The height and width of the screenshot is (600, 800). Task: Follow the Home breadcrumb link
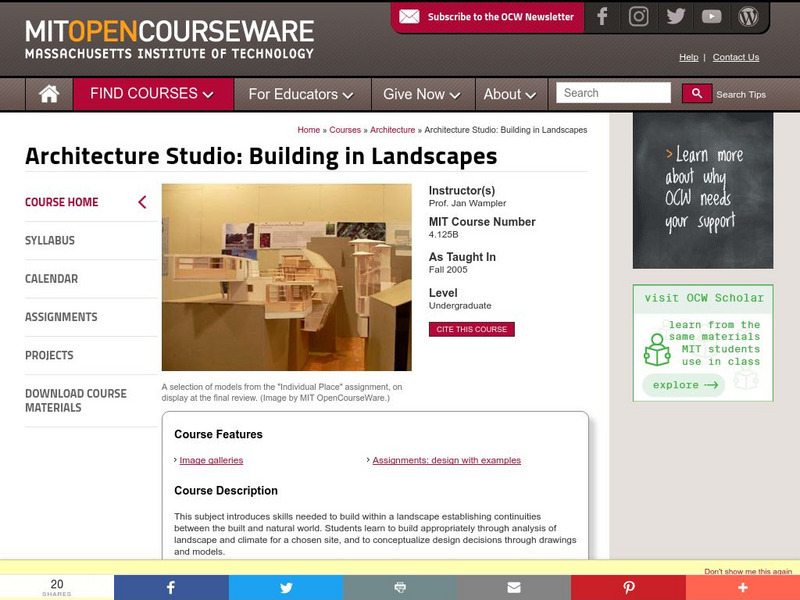309,130
